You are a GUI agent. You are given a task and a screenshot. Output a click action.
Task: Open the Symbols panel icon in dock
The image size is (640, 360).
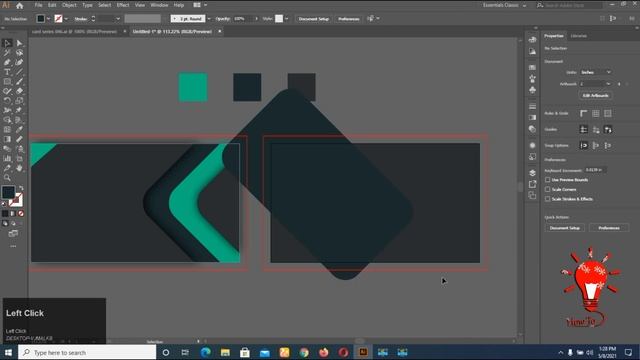(532, 90)
